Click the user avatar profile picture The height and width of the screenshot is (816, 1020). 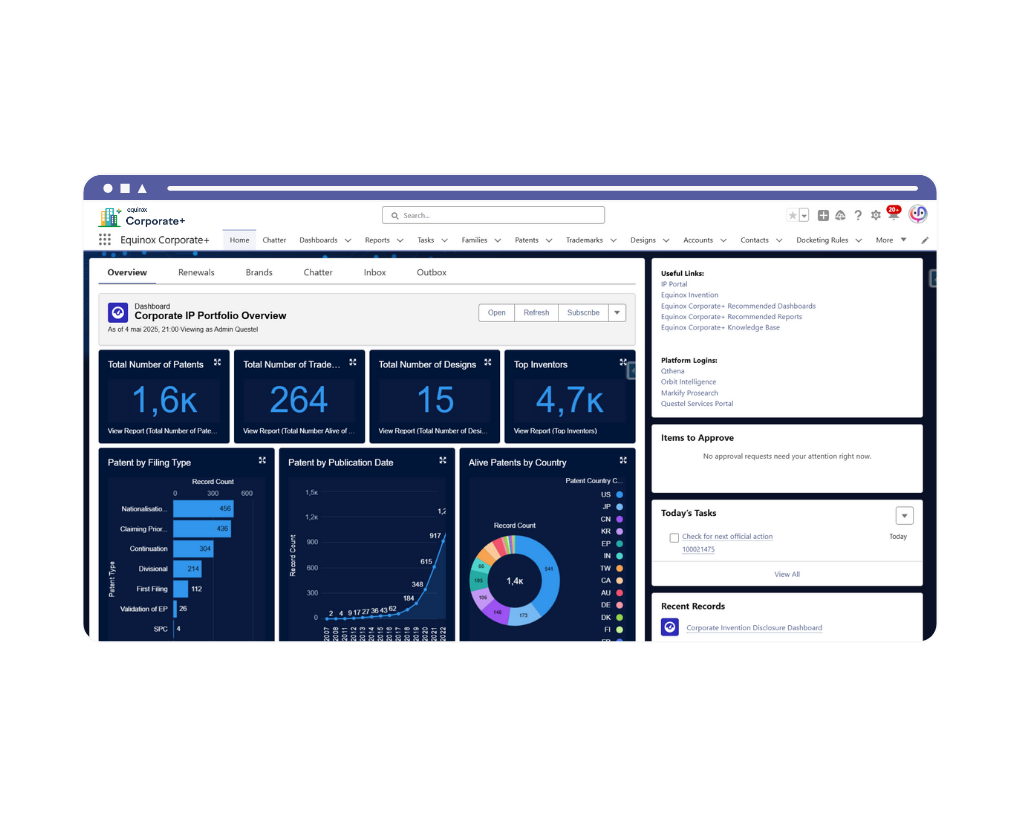(x=917, y=215)
